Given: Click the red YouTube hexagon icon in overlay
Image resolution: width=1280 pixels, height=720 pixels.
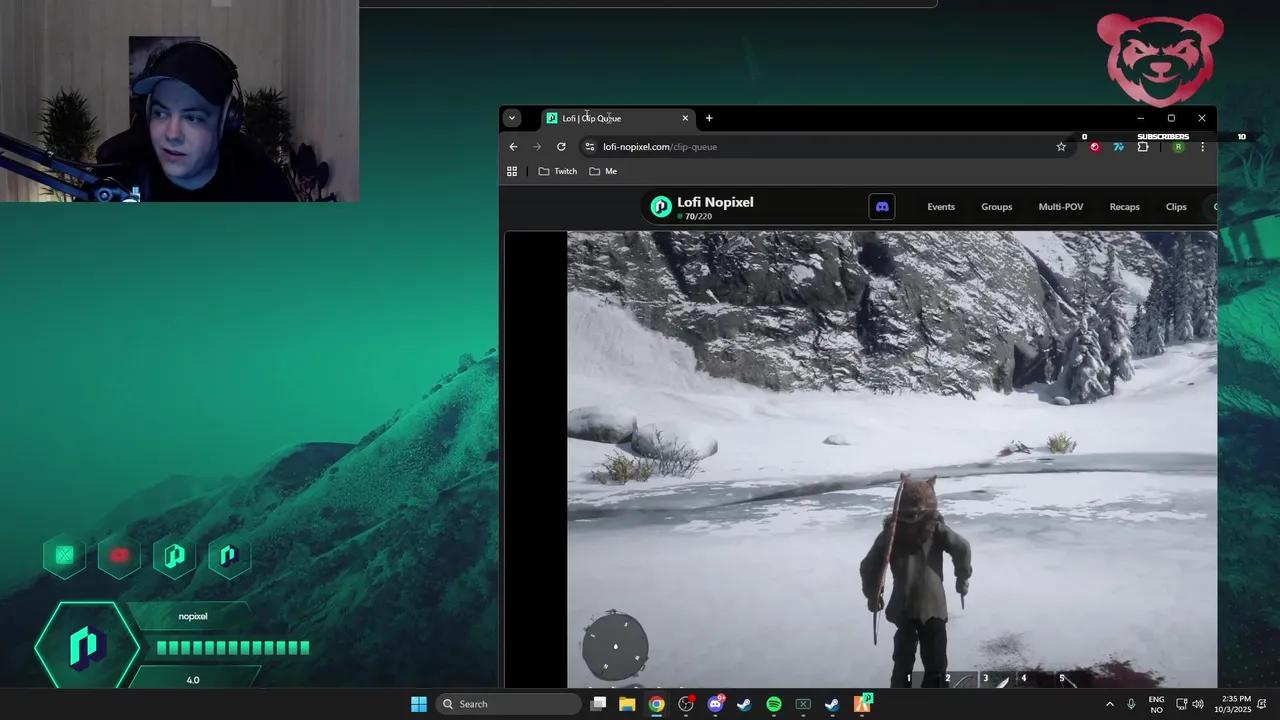Looking at the screenshot, I should point(119,556).
